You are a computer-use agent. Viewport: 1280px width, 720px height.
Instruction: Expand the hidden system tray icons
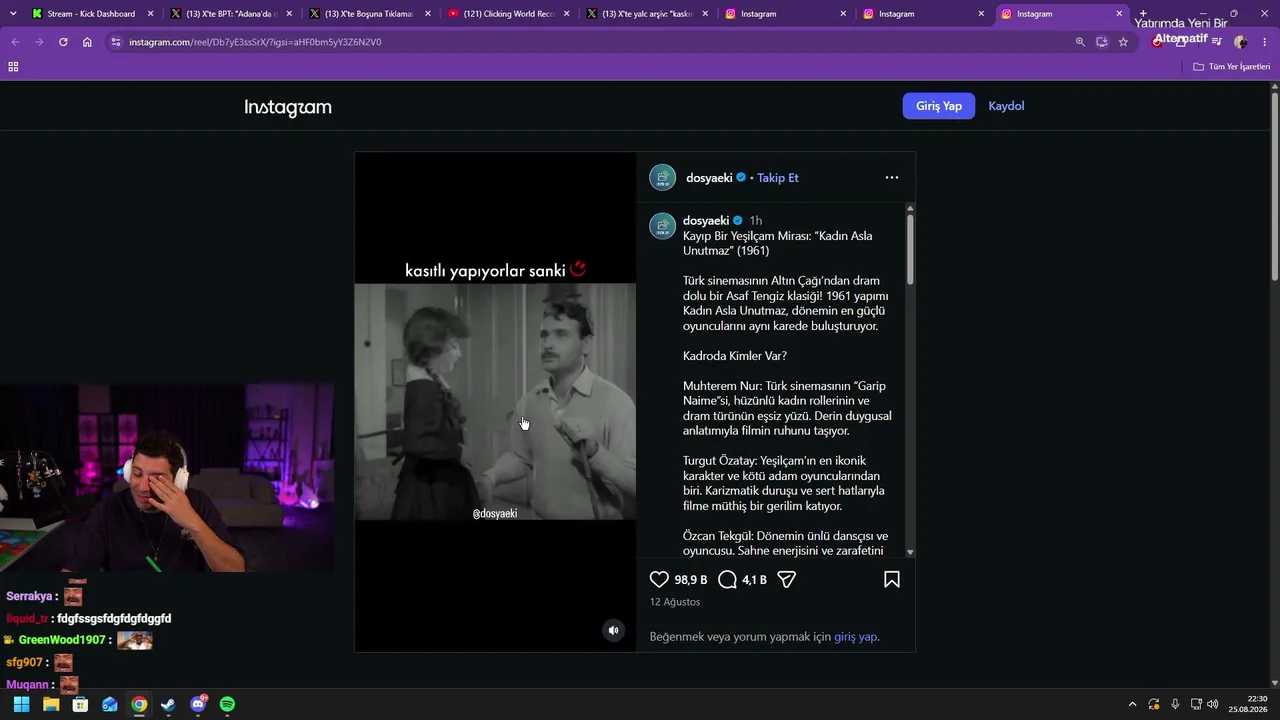tap(1132, 704)
